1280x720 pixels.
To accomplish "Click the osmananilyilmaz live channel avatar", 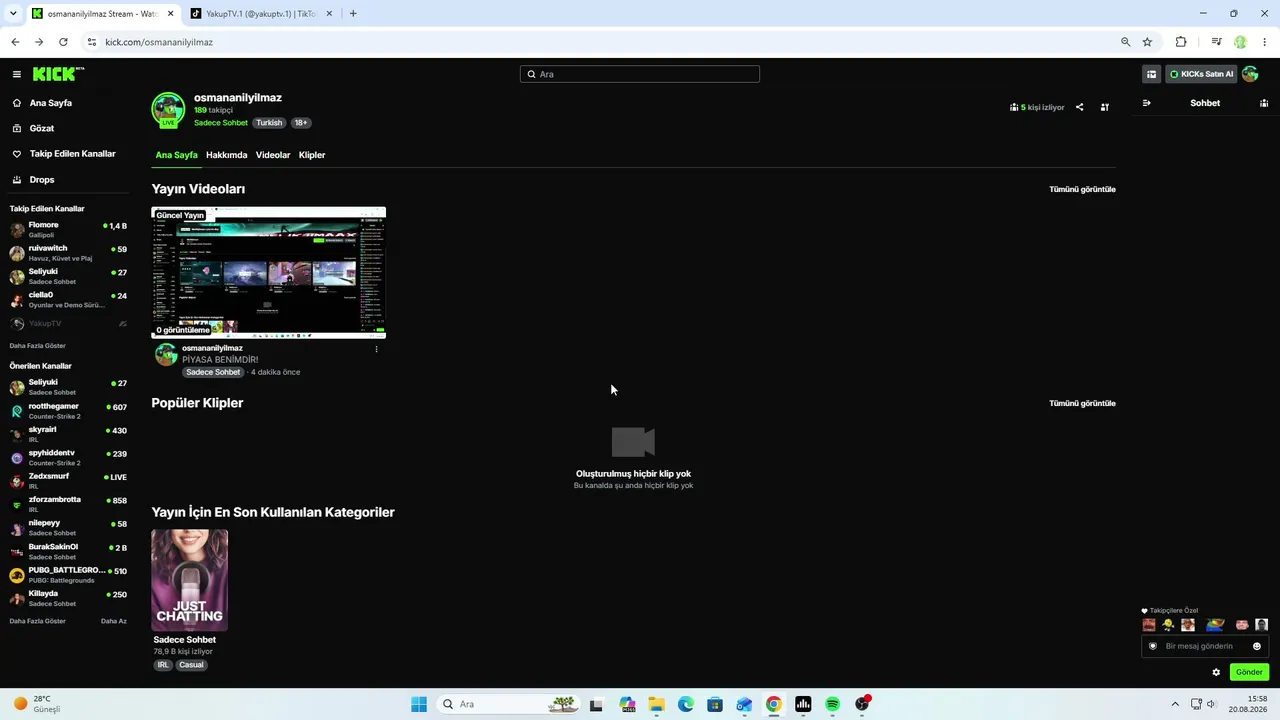I will tap(168, 110).
